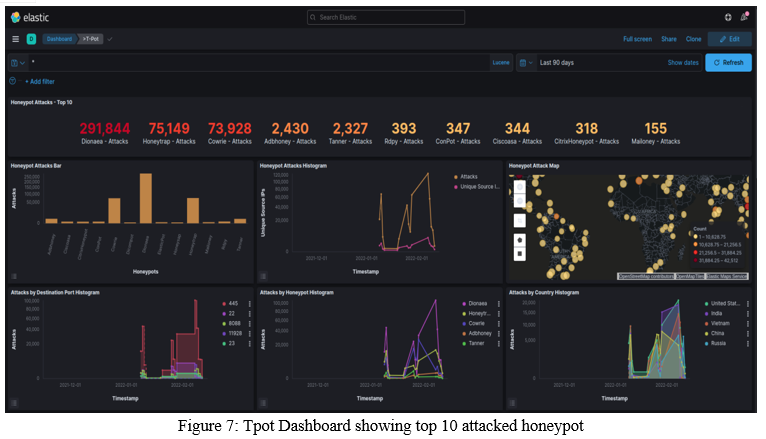Open the space selector D avatar
Image resolution: width=766 pixels, height=439 pixels.
(x=31, y=39)
